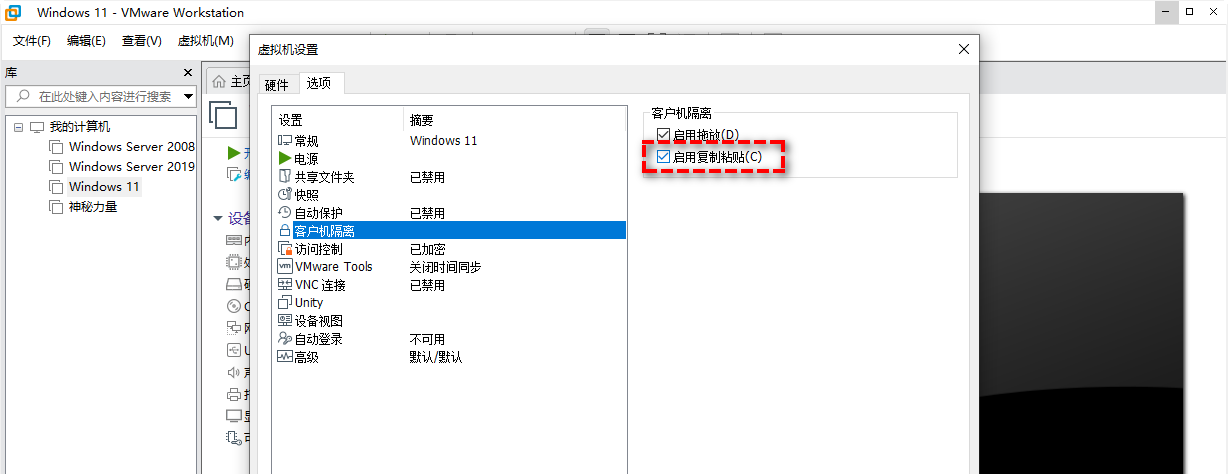Click the processor device icon in main window

235,263
